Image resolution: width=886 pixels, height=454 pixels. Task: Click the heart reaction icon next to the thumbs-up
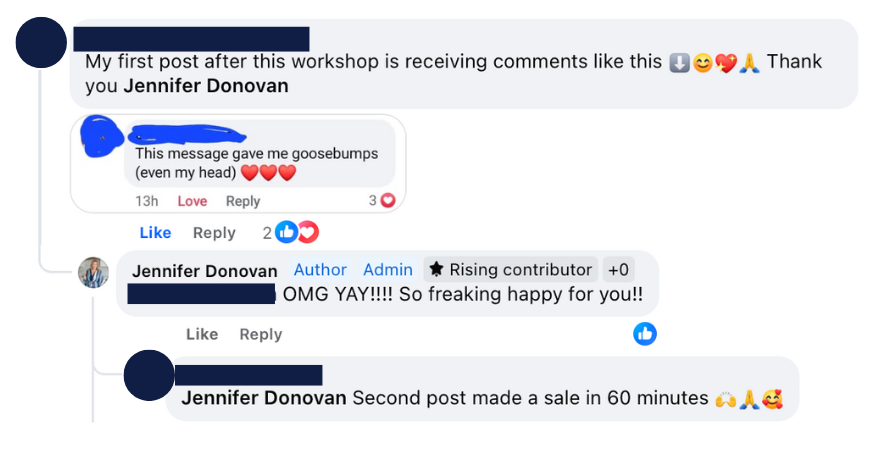pyautogui.click(x=309, y=232)
